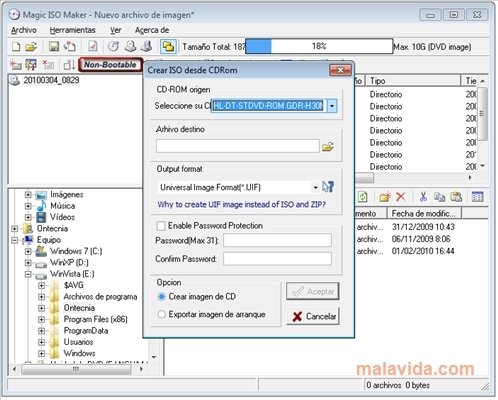
Task: Click the scissors cut icon
Action: click(423, 197)
